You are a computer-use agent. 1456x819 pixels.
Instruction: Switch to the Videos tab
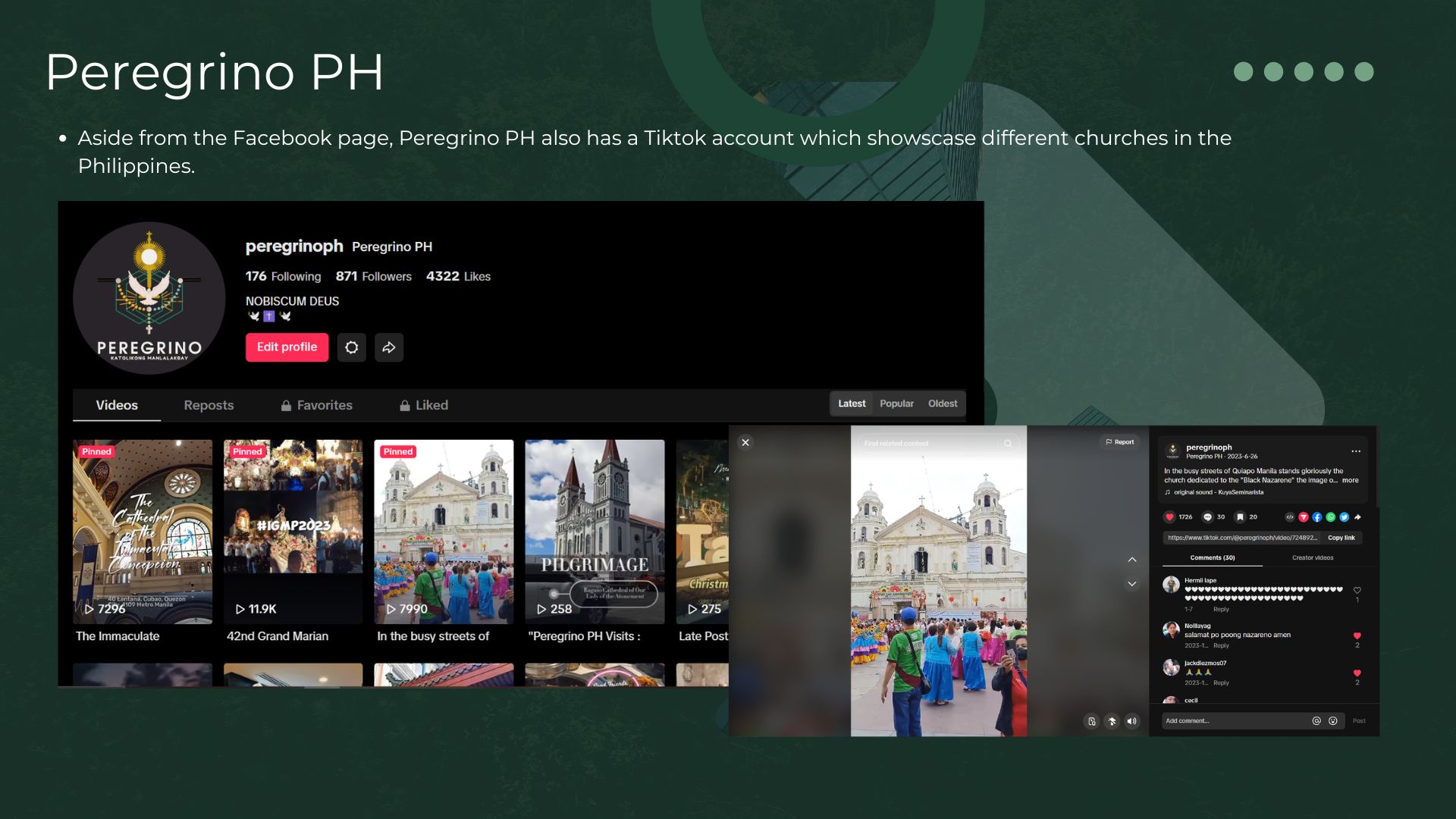click(x=117, y=405)
